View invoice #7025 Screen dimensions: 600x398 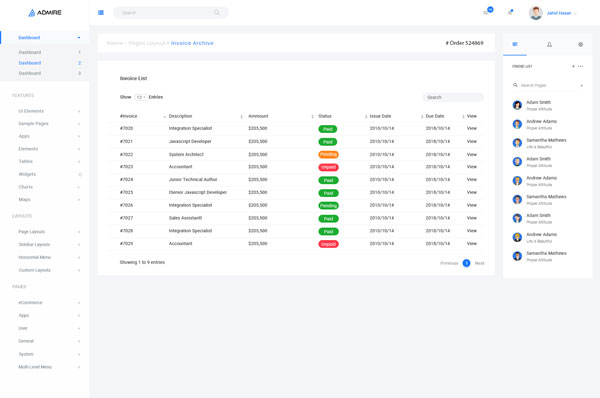(x=472, y=192)
